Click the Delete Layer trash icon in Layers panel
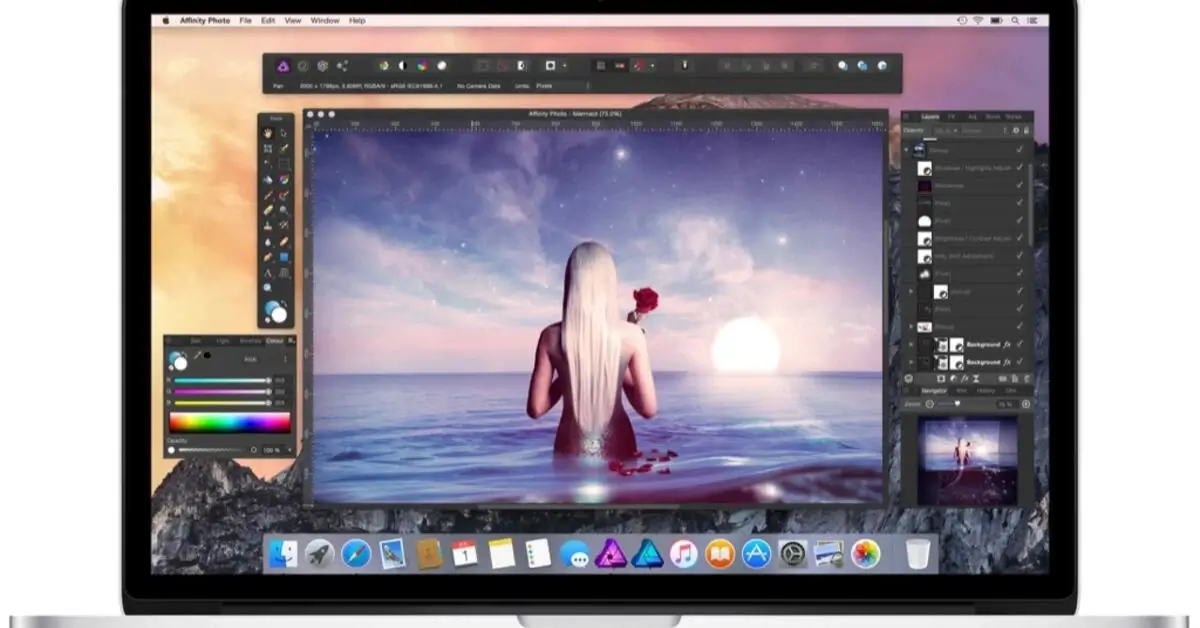 point(1027,378)
